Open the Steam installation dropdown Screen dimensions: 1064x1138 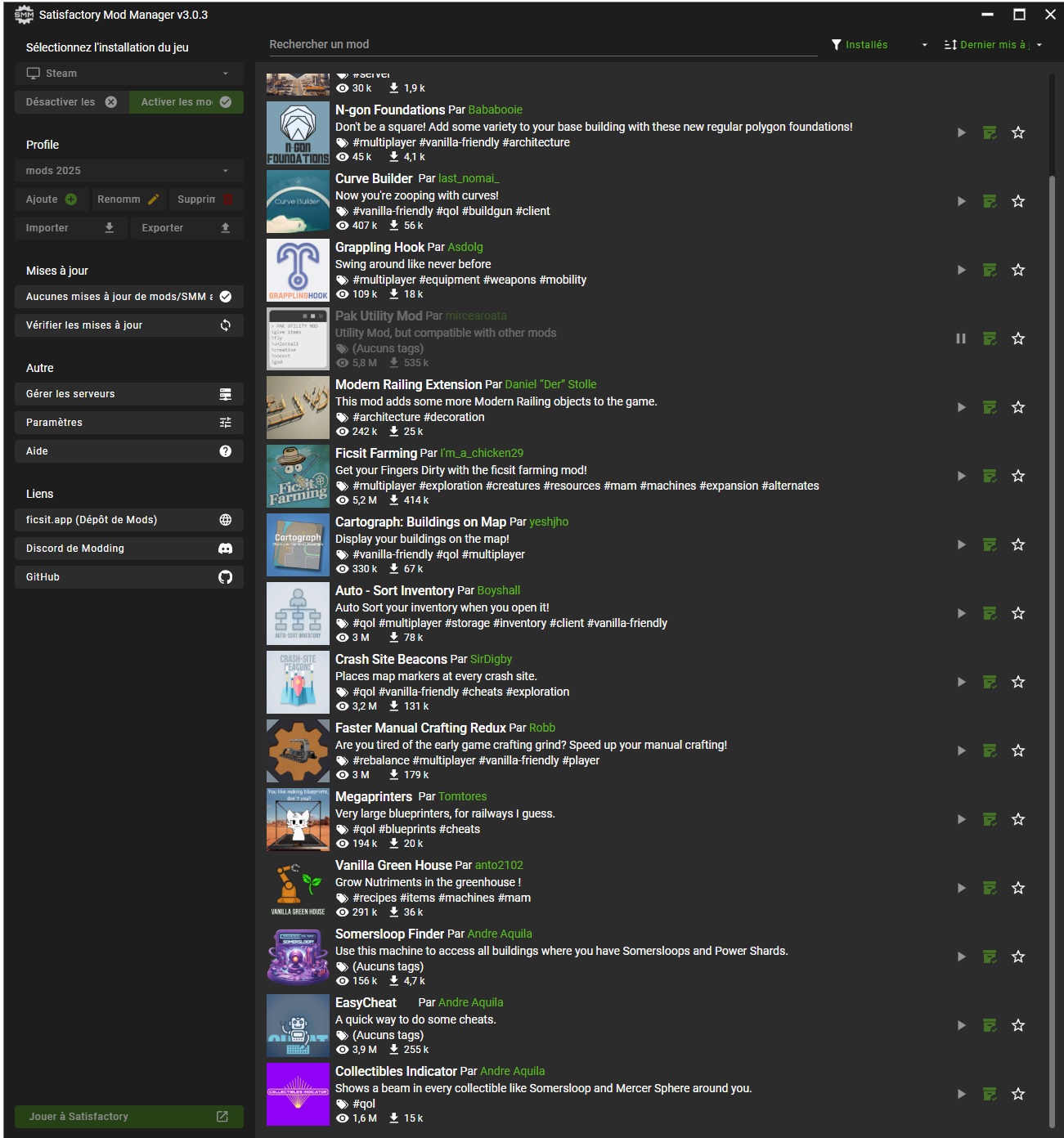coord(129,74)
